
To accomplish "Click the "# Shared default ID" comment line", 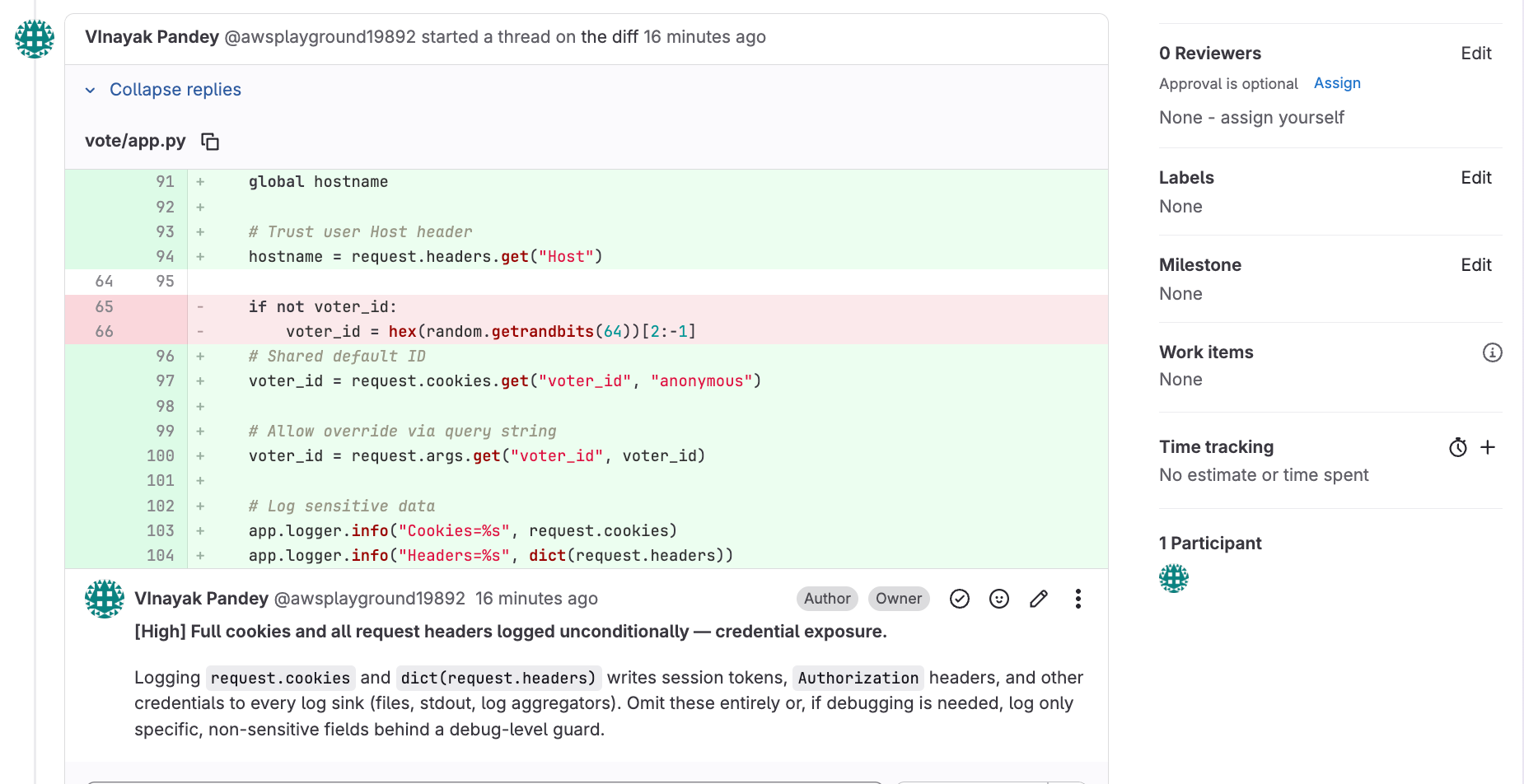I will (x=337, y=357).
